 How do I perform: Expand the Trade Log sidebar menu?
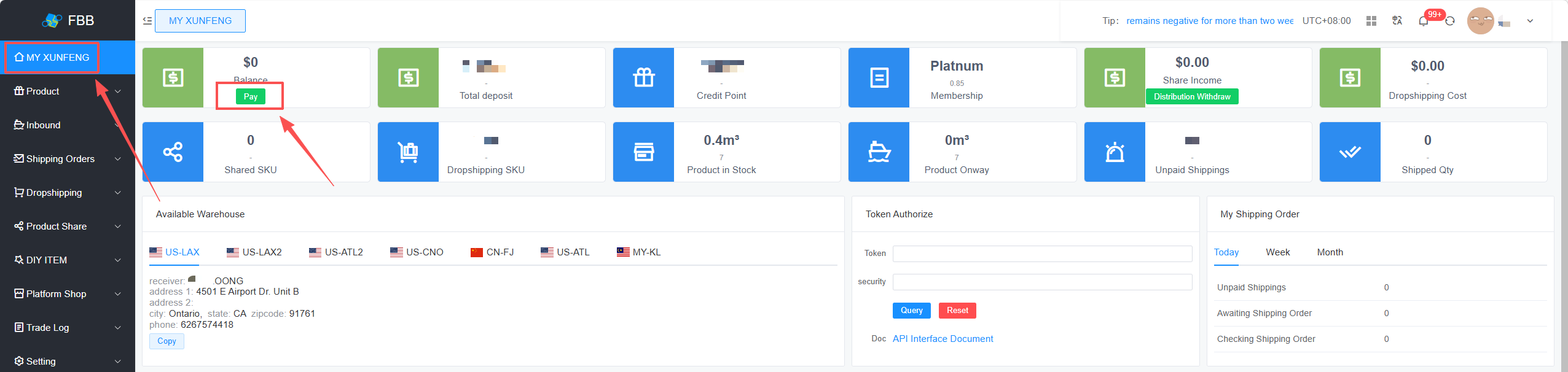pyautogui.click(x=68, y=328)
